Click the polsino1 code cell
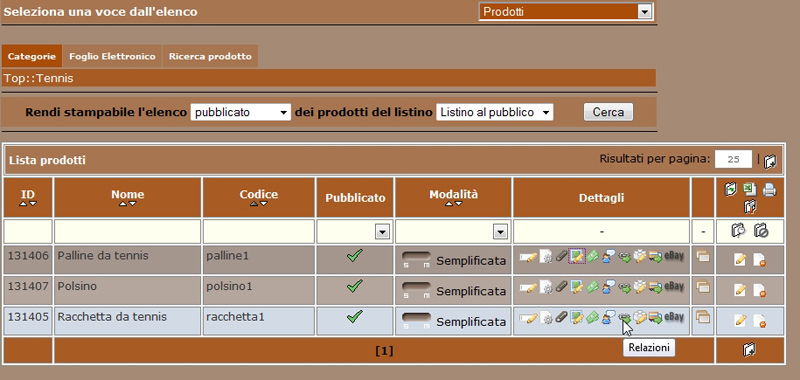800x380 pixels. click(x=259, y=290)
